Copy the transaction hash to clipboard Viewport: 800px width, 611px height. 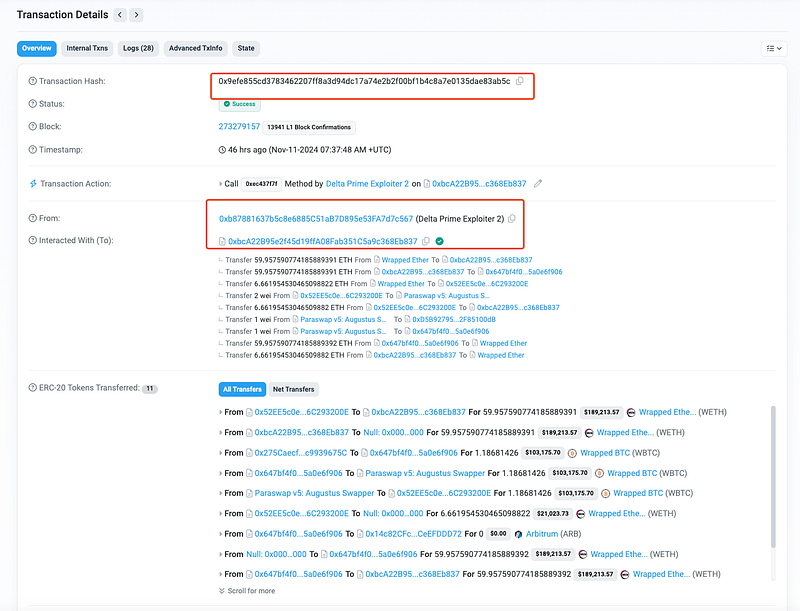(x=519, y=81)
